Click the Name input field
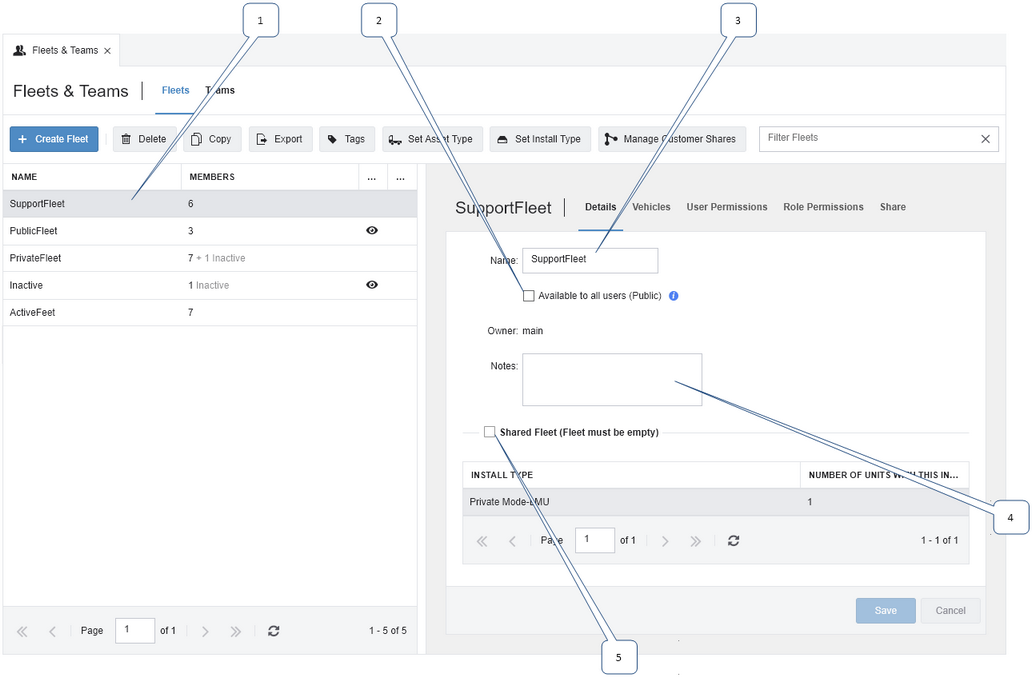The height and width of the screenshot is (678, 1032). pyautogui.click(x=590, y=261)
